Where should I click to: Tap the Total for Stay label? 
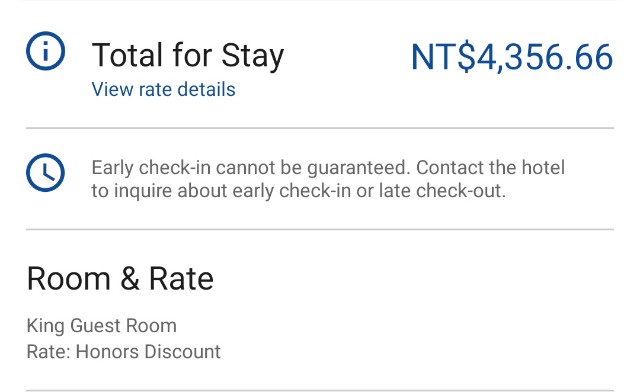[x=188, y=56]
